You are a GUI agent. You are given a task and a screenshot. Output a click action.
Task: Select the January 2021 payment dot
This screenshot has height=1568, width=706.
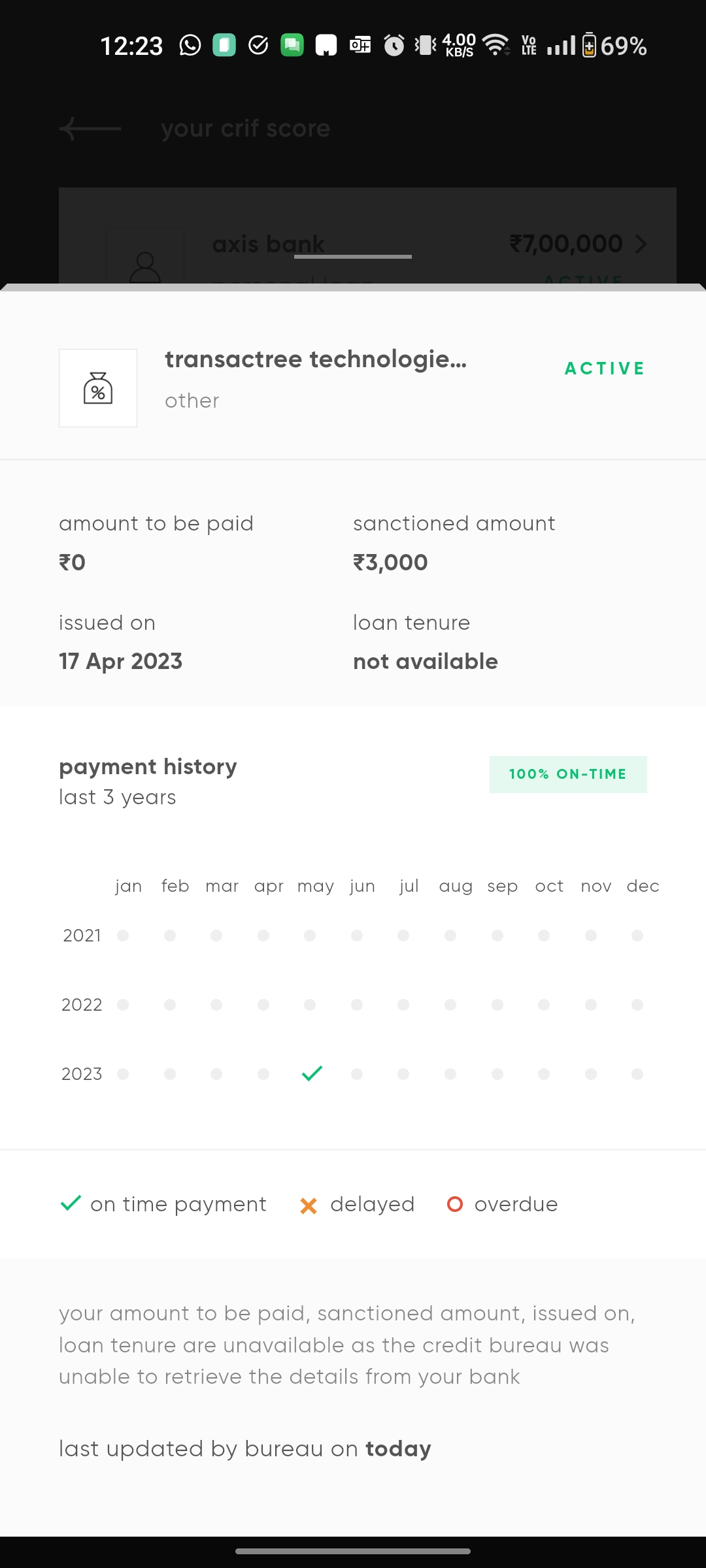[123, 936]
